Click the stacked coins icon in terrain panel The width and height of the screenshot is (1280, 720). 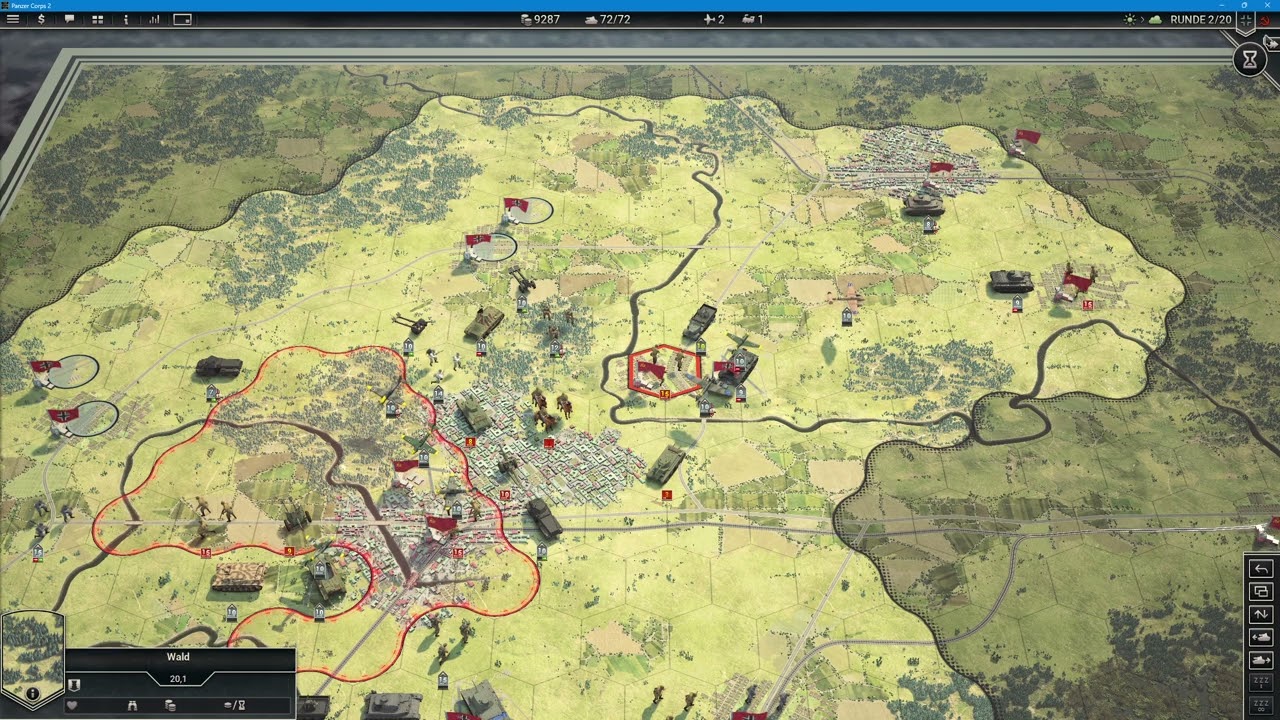170,706
